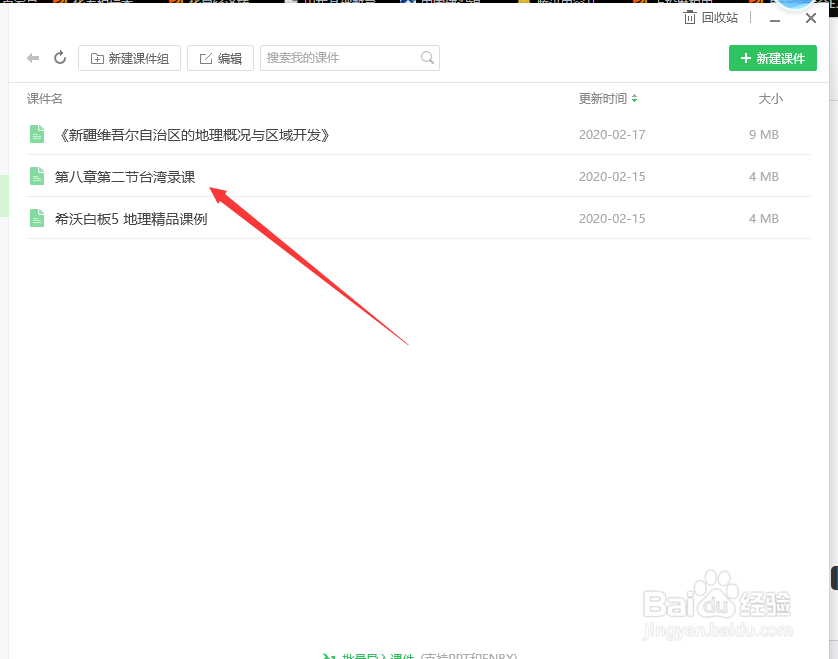Expand the 课件名 column header

pyautogui.click(x=44, y=98)
